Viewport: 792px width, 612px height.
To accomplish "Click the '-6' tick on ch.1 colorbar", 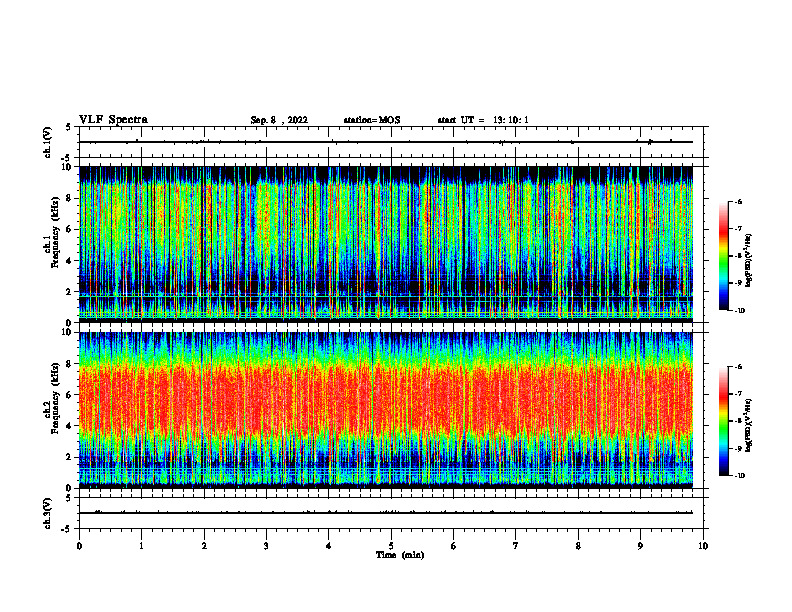I will point(739,201).
